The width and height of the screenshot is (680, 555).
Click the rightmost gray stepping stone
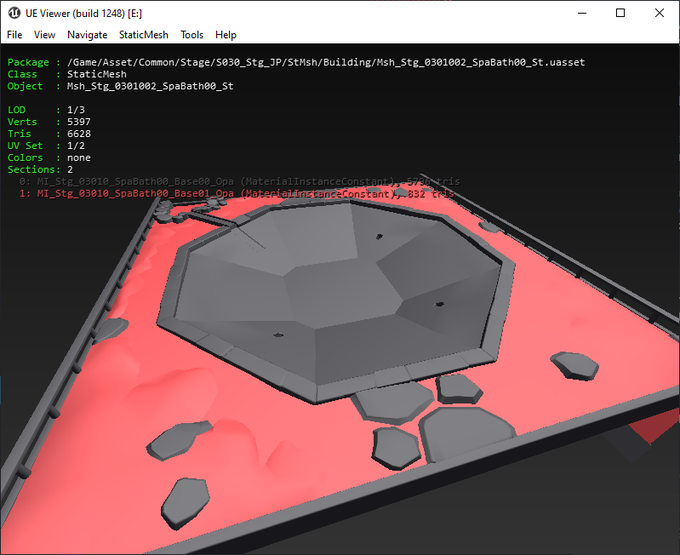575,365
